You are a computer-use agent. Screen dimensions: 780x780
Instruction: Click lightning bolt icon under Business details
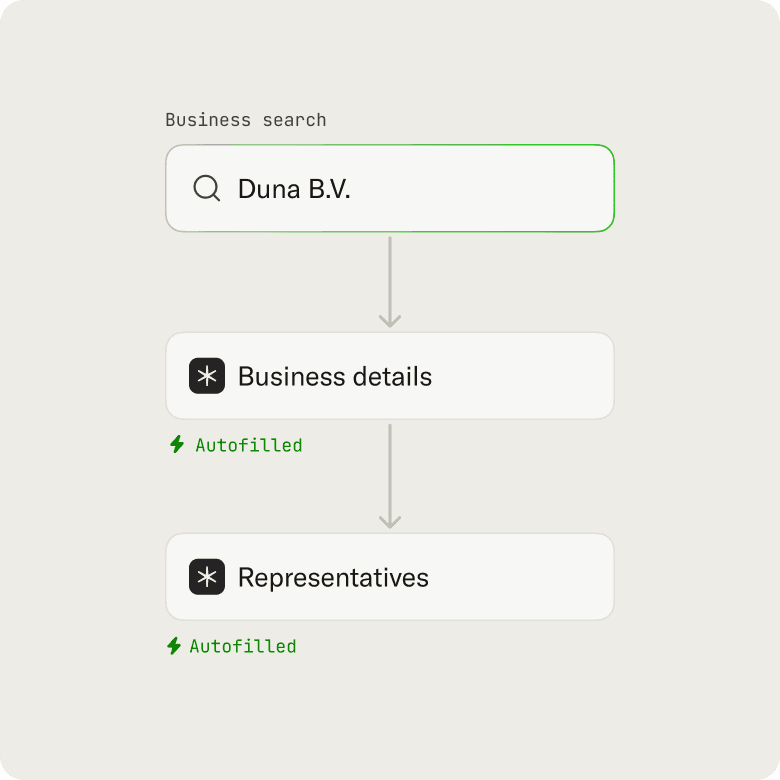[x=177, y=444]
